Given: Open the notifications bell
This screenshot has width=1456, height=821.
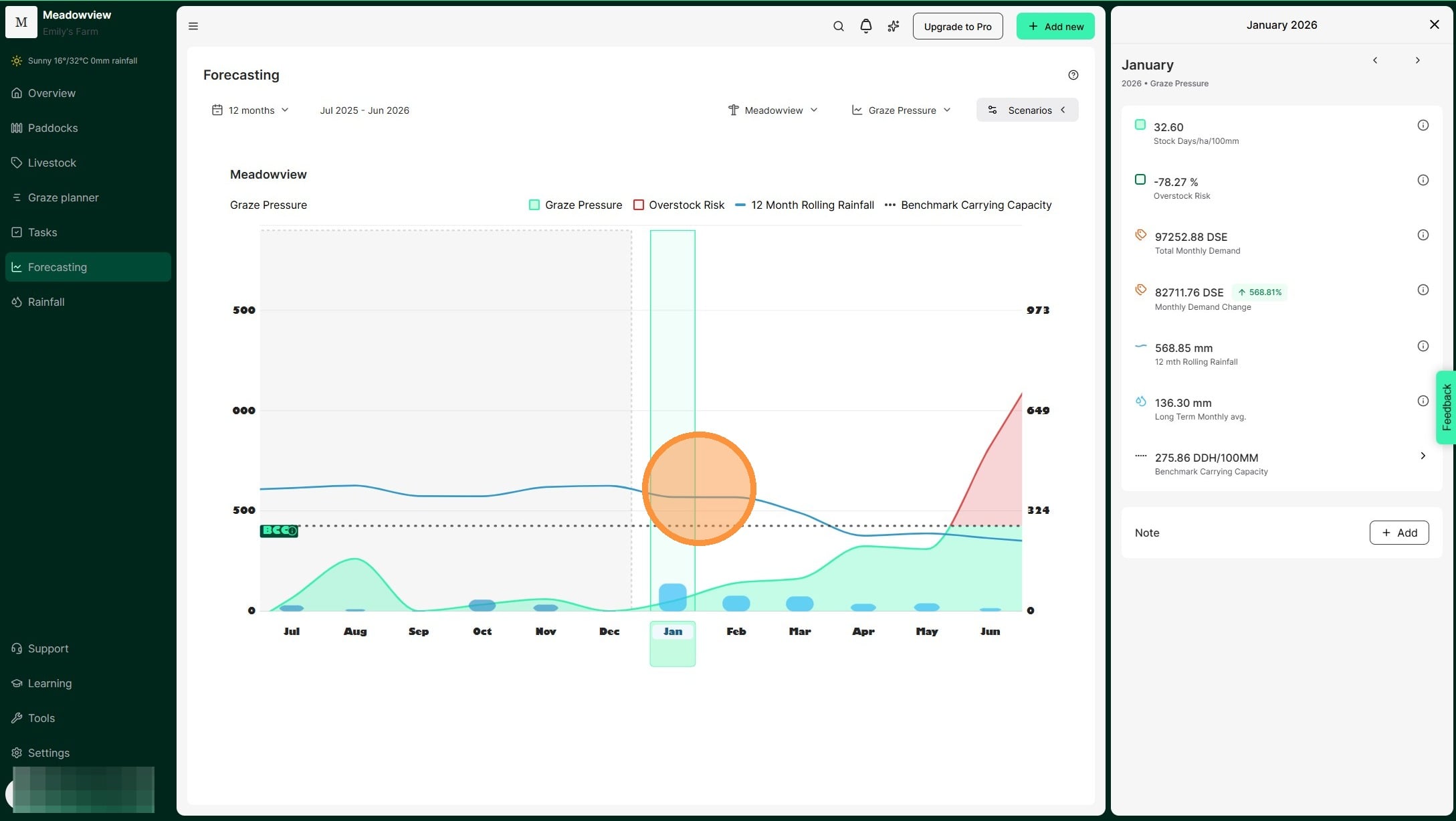Looking at the screenshot, I should point(865,26).
